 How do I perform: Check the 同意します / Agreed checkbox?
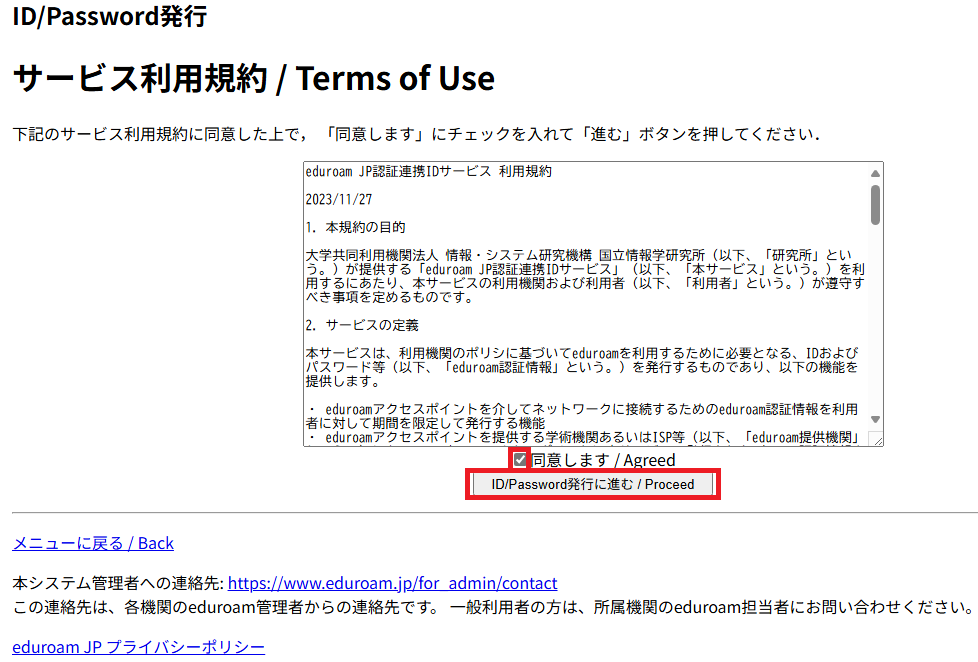(x=520, y=460)
